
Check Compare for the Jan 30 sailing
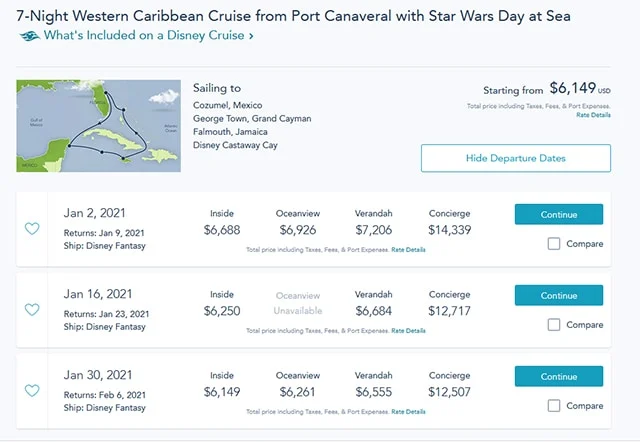point(553,406)
